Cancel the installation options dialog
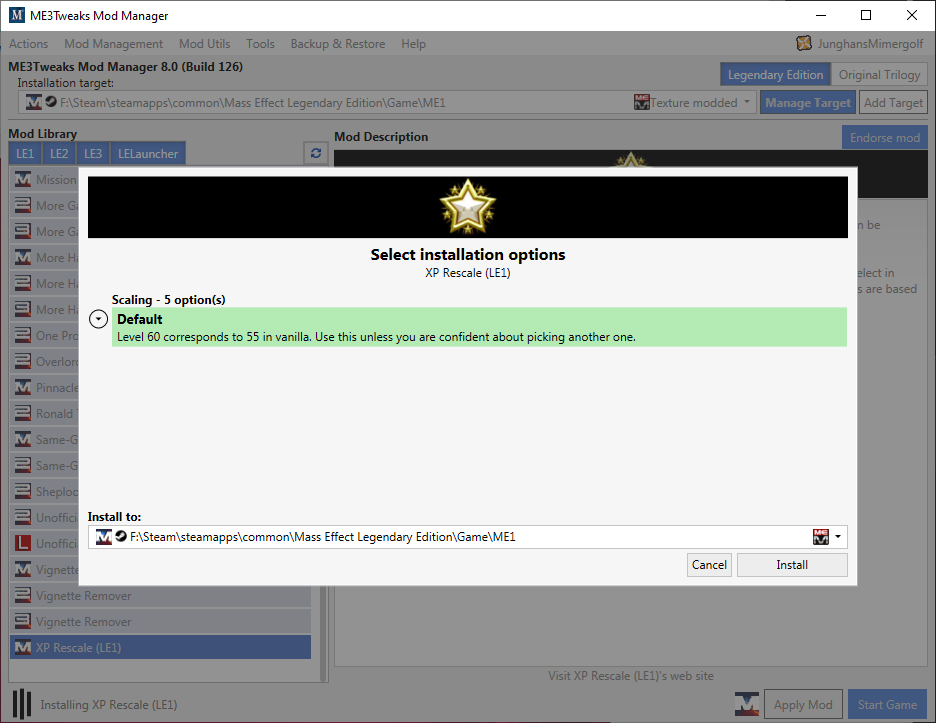The image size is (936, 723). 709,565
